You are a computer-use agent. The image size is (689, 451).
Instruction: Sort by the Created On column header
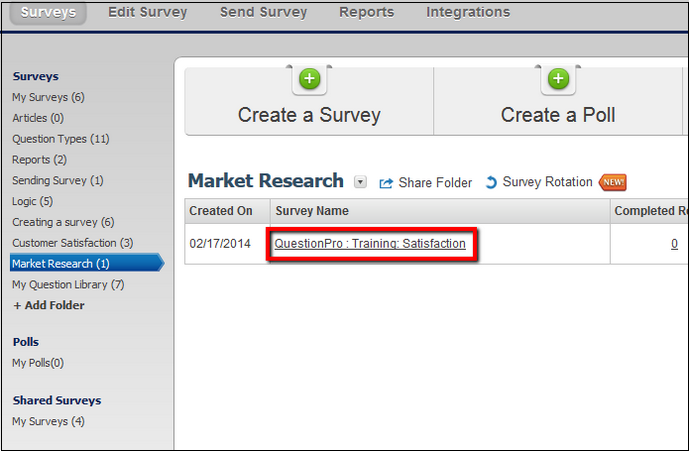(x=221, y=211)
